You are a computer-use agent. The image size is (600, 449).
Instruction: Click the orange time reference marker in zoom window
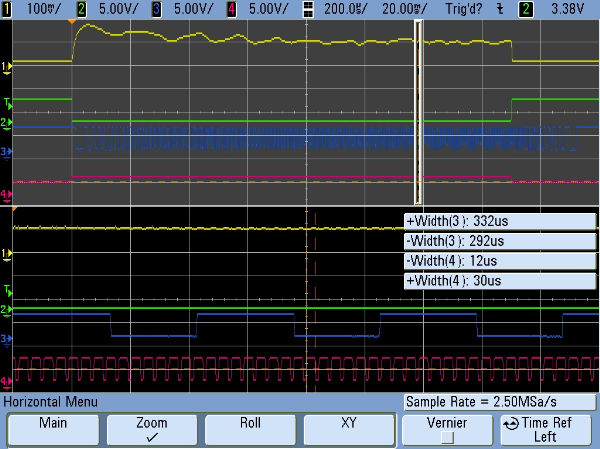[x=15, y=209]
